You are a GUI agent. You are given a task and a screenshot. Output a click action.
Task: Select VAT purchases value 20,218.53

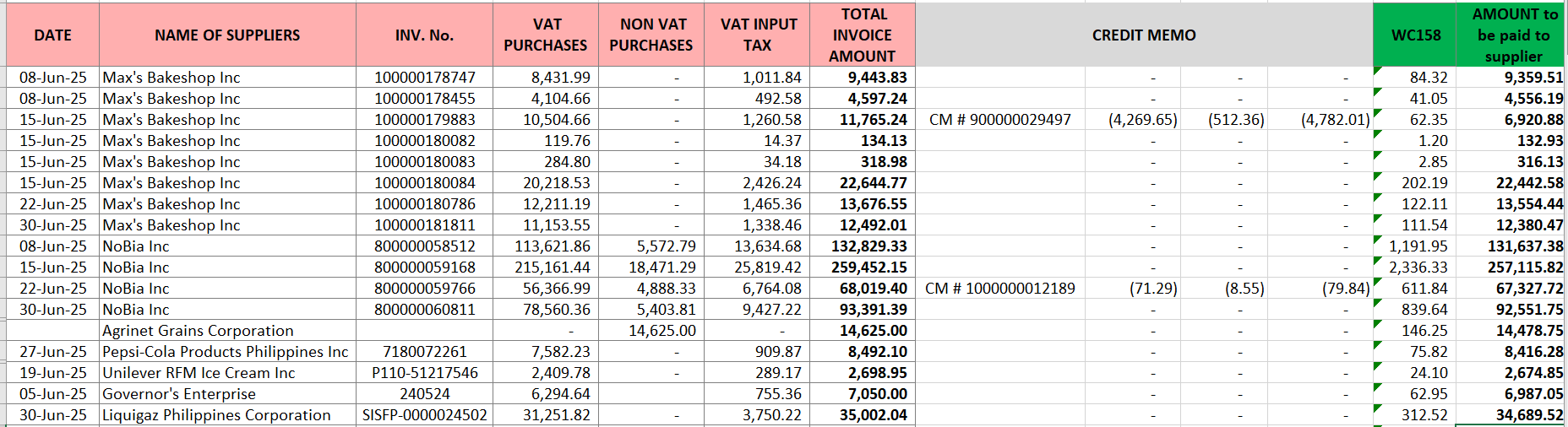point(546,183)
